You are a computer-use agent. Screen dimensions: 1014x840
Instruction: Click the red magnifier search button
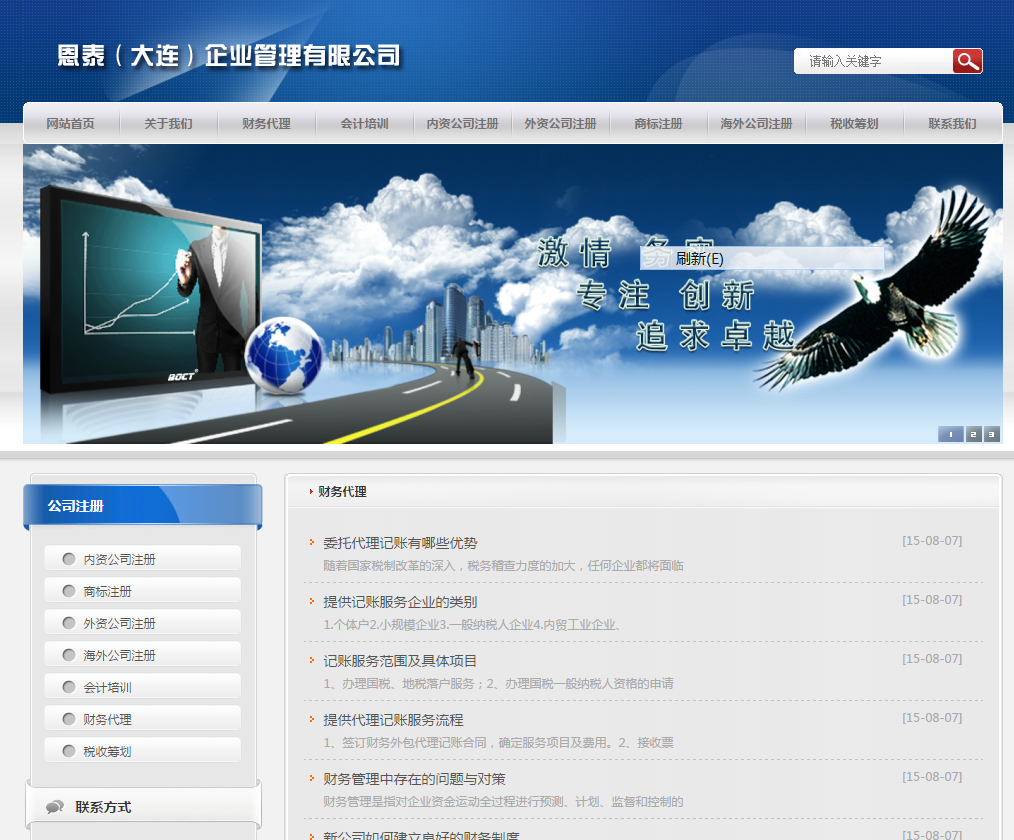click(x=967, y=61)
